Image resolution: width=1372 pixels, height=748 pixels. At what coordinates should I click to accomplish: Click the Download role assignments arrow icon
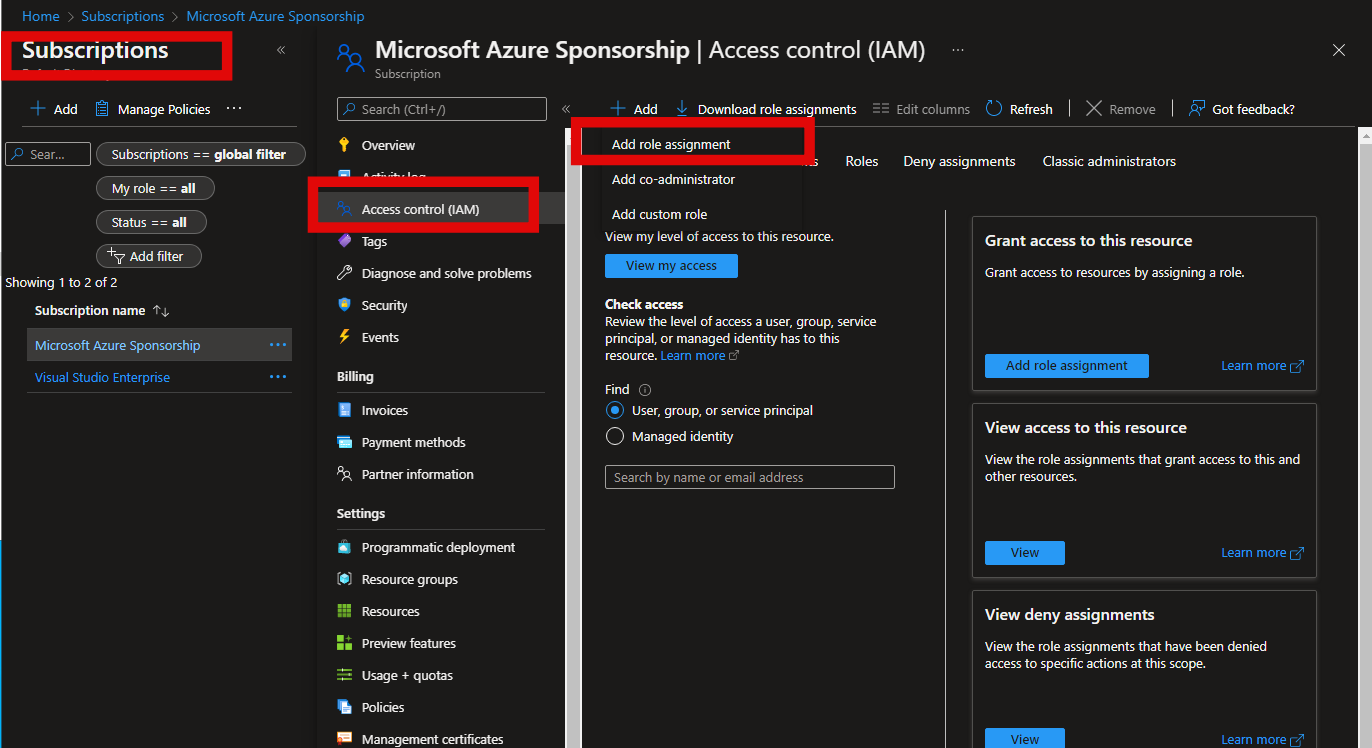point(682,108)
